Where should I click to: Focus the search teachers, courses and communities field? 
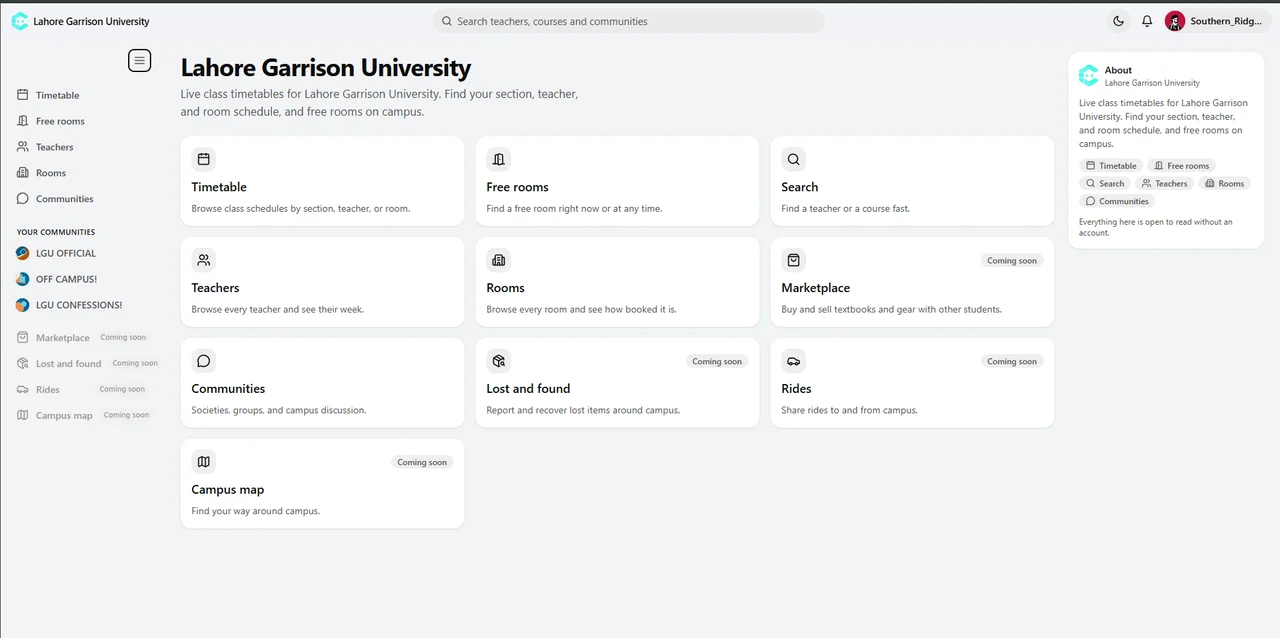628,21
